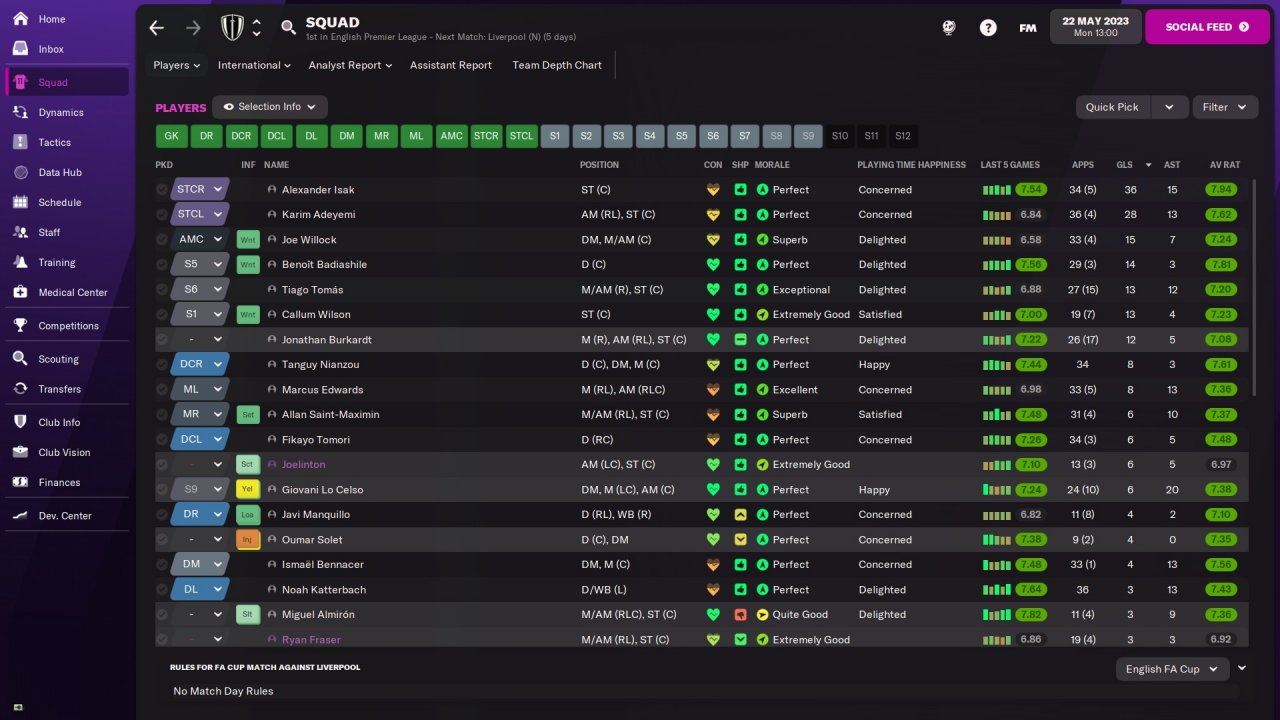Image resolution: width=1280 pixels, height=720 pixels.
Task: Toggle pick checkbox for Joe Willock
Action: 162,239
